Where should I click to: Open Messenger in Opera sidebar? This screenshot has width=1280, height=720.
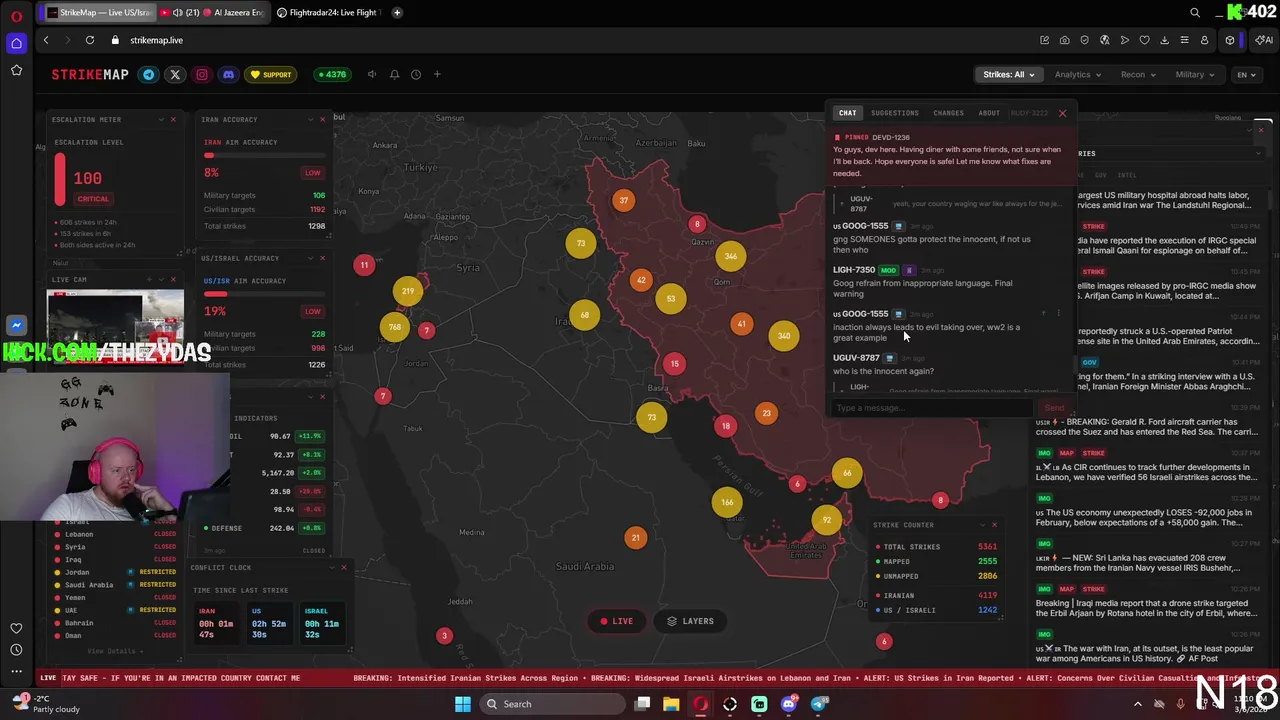click(16, 325)
